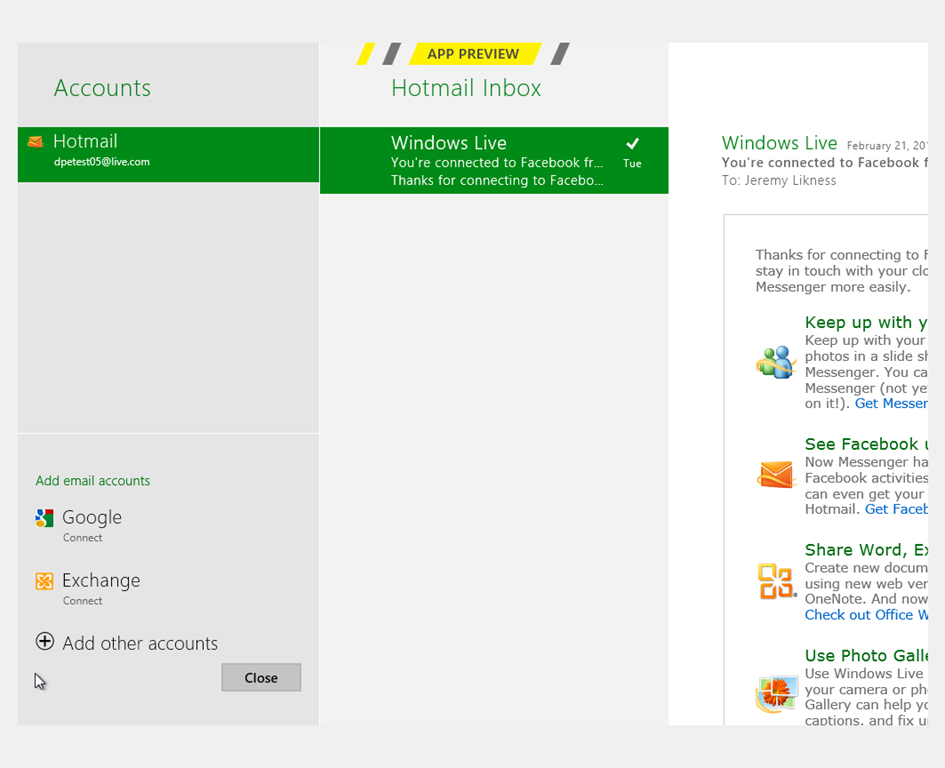Click the To: Jeremy Likness recipient line
The image size is (945, 768).
pyautogui.click(x=779, y=180)
